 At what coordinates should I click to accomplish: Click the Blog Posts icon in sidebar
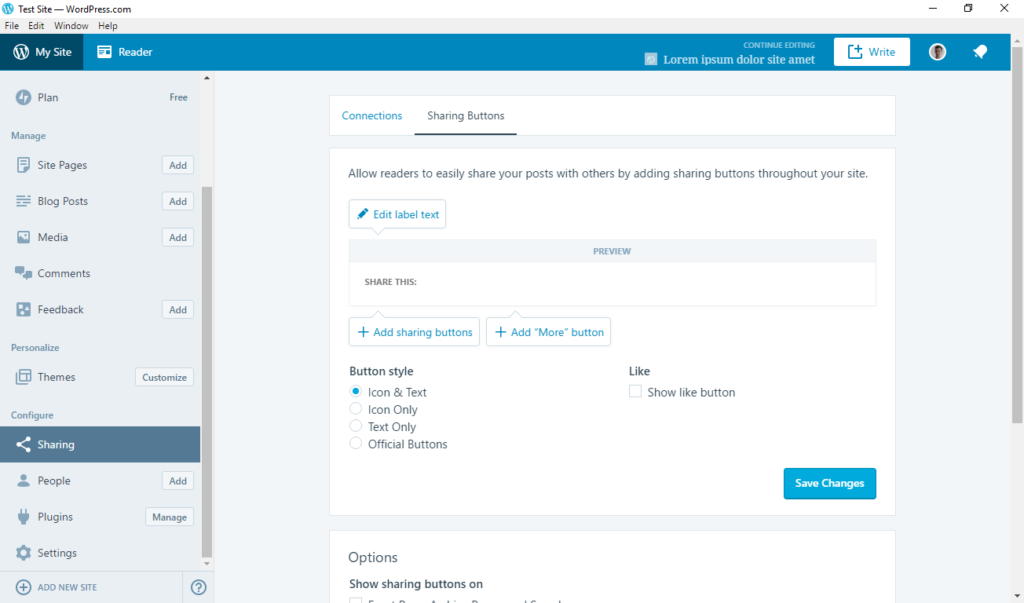(22, 200)
